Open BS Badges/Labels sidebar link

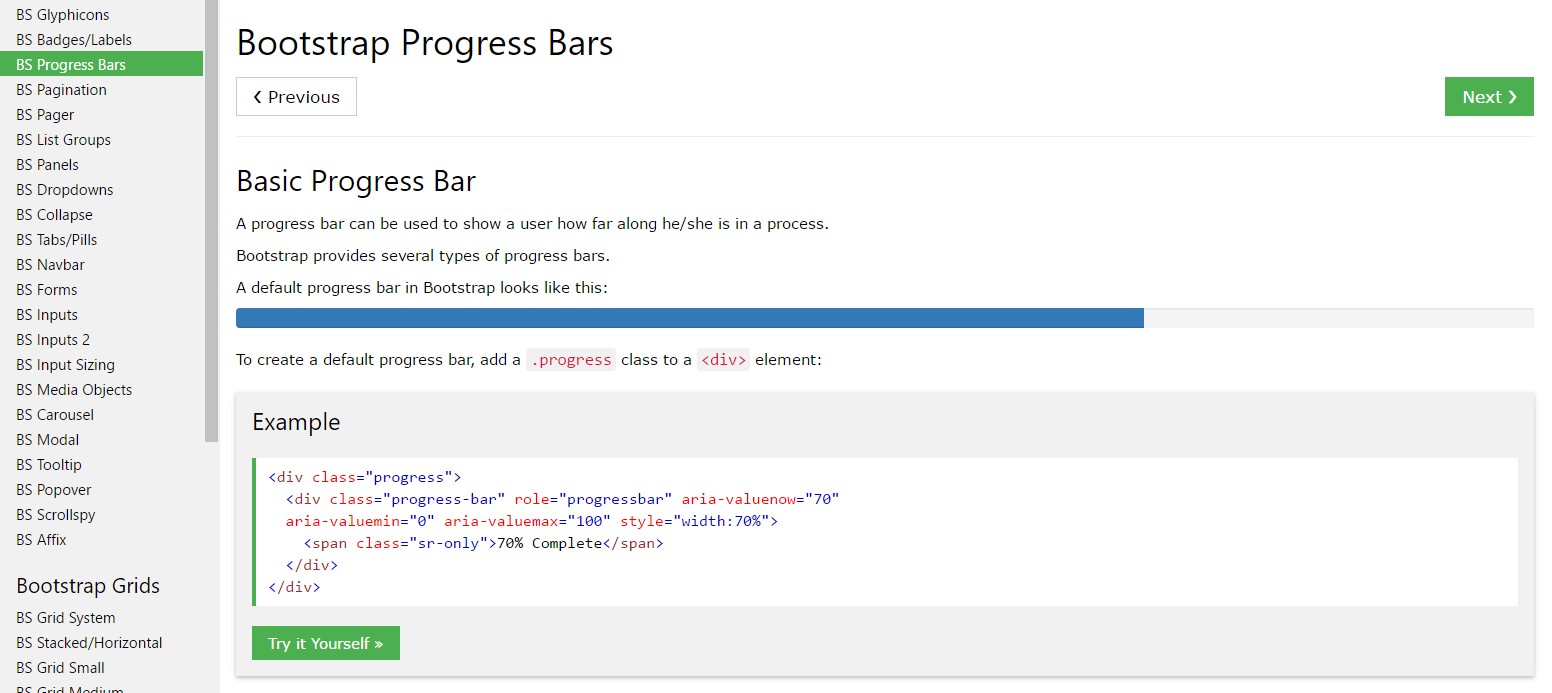point(74,40)
